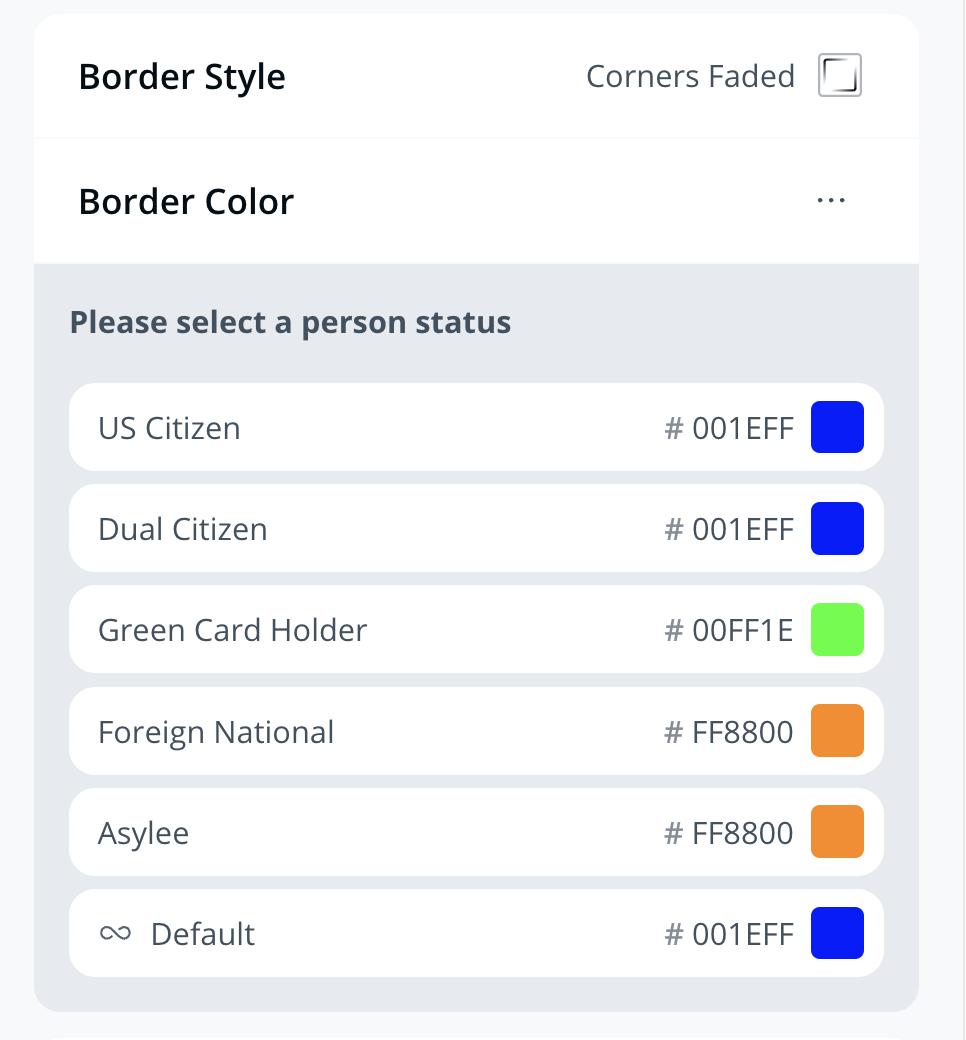Edit the Asylee hex code field
The width and height of the screenshot is (966, 1040).
pos(742,833)
